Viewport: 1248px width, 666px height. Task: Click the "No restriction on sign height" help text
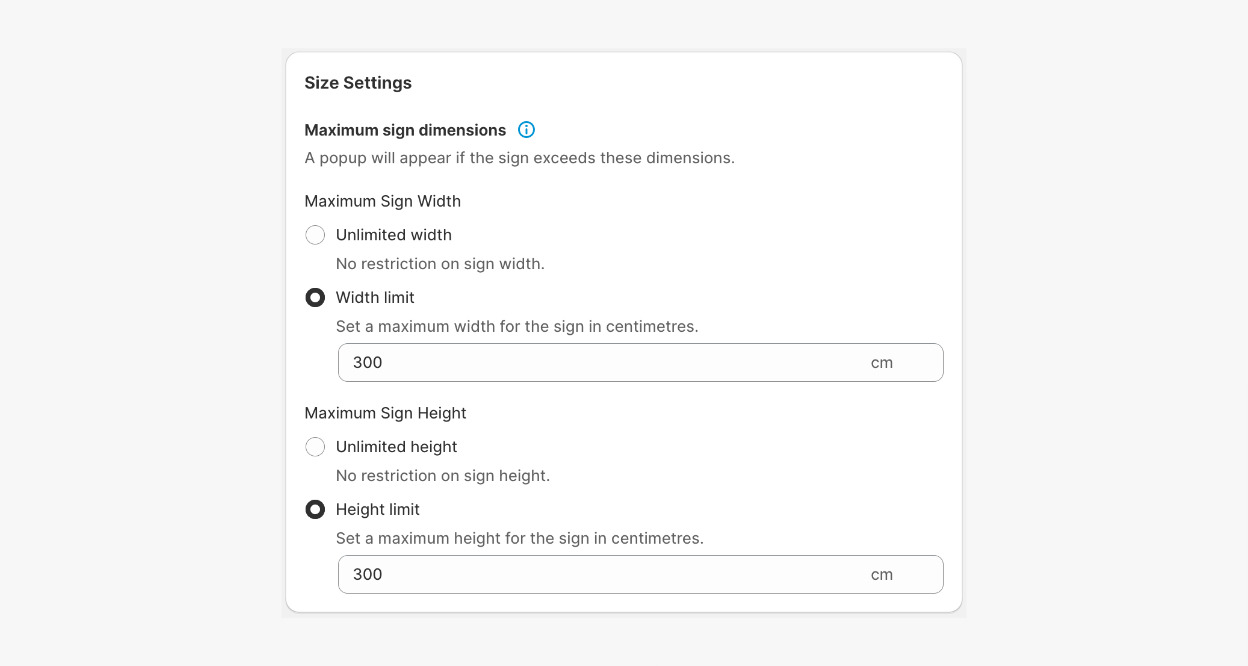point(443,476)
